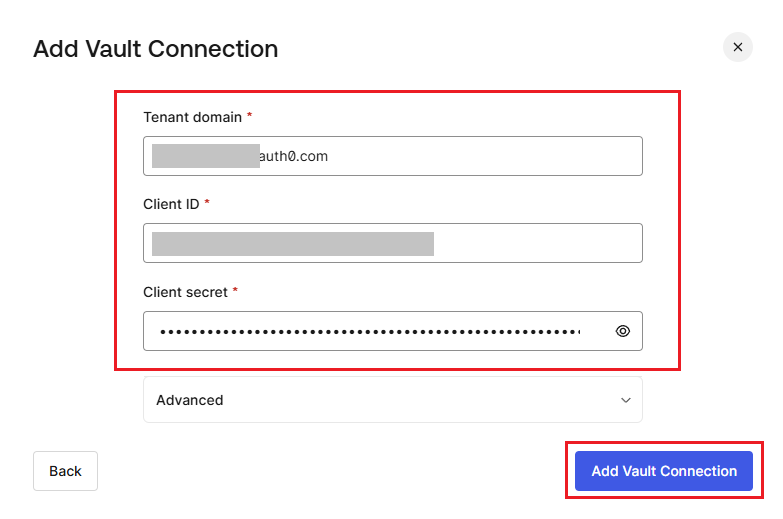Go back using the Back button
Viewport: 783px width, 519px height.
(65, 471)
